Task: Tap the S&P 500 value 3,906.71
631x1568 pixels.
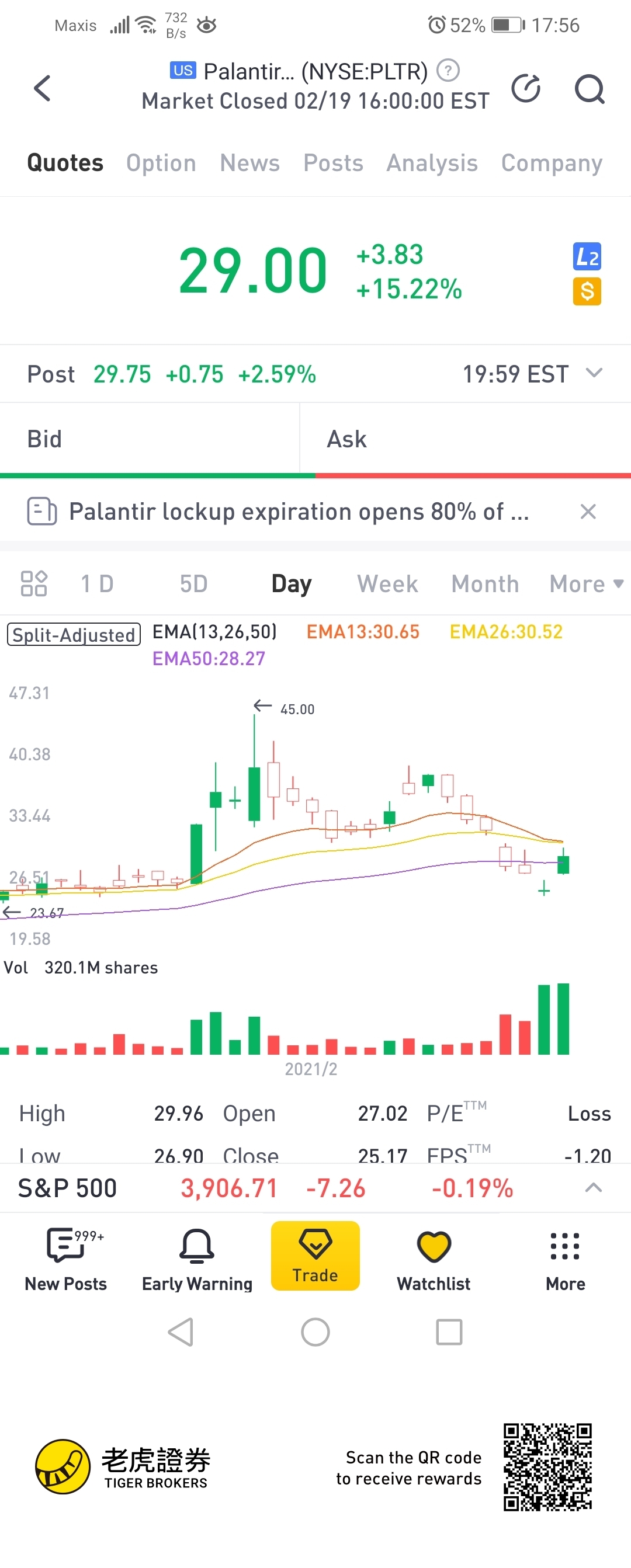Action: [x=229, y=1188]
